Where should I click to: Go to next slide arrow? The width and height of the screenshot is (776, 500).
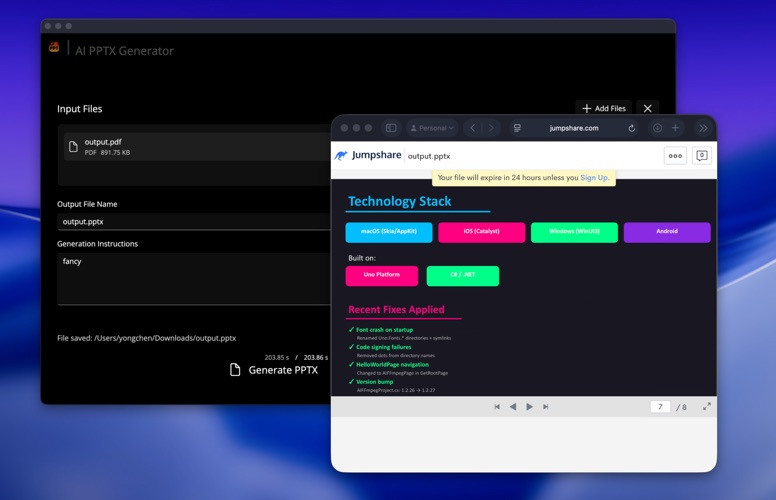pyautogui.click(x=529, y=407)
